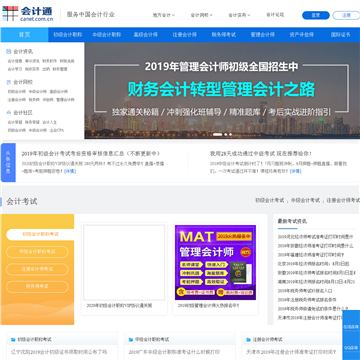
Task: Click 会计人生 under 会计社区
Action: (49, 122)
